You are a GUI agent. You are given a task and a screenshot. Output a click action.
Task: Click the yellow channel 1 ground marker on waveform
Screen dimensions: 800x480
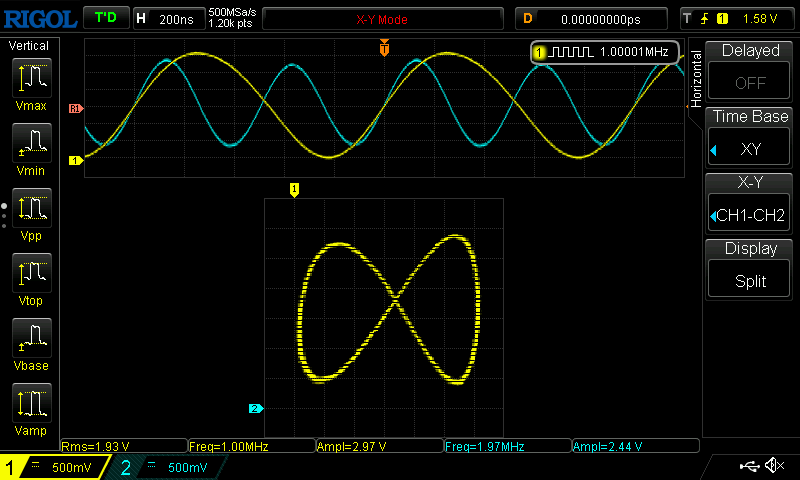[x=76, y=161]
